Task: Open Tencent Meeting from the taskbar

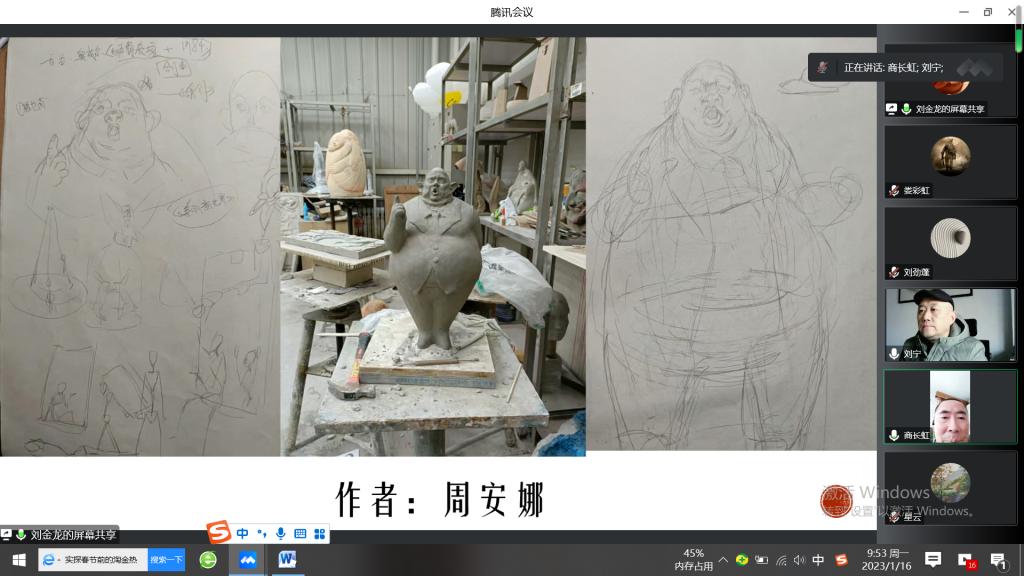Action: 247,560
